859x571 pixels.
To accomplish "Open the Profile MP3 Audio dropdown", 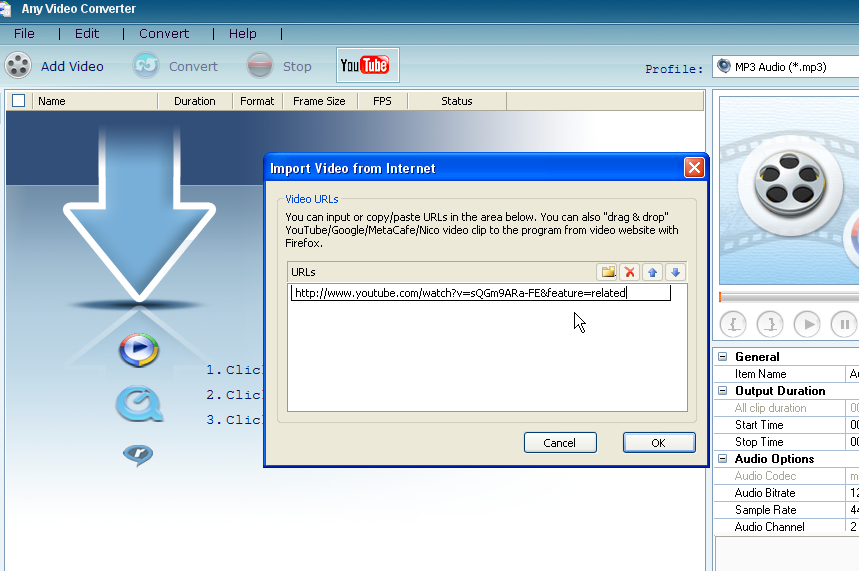I will pyautogui.click(x=786, y=67).
